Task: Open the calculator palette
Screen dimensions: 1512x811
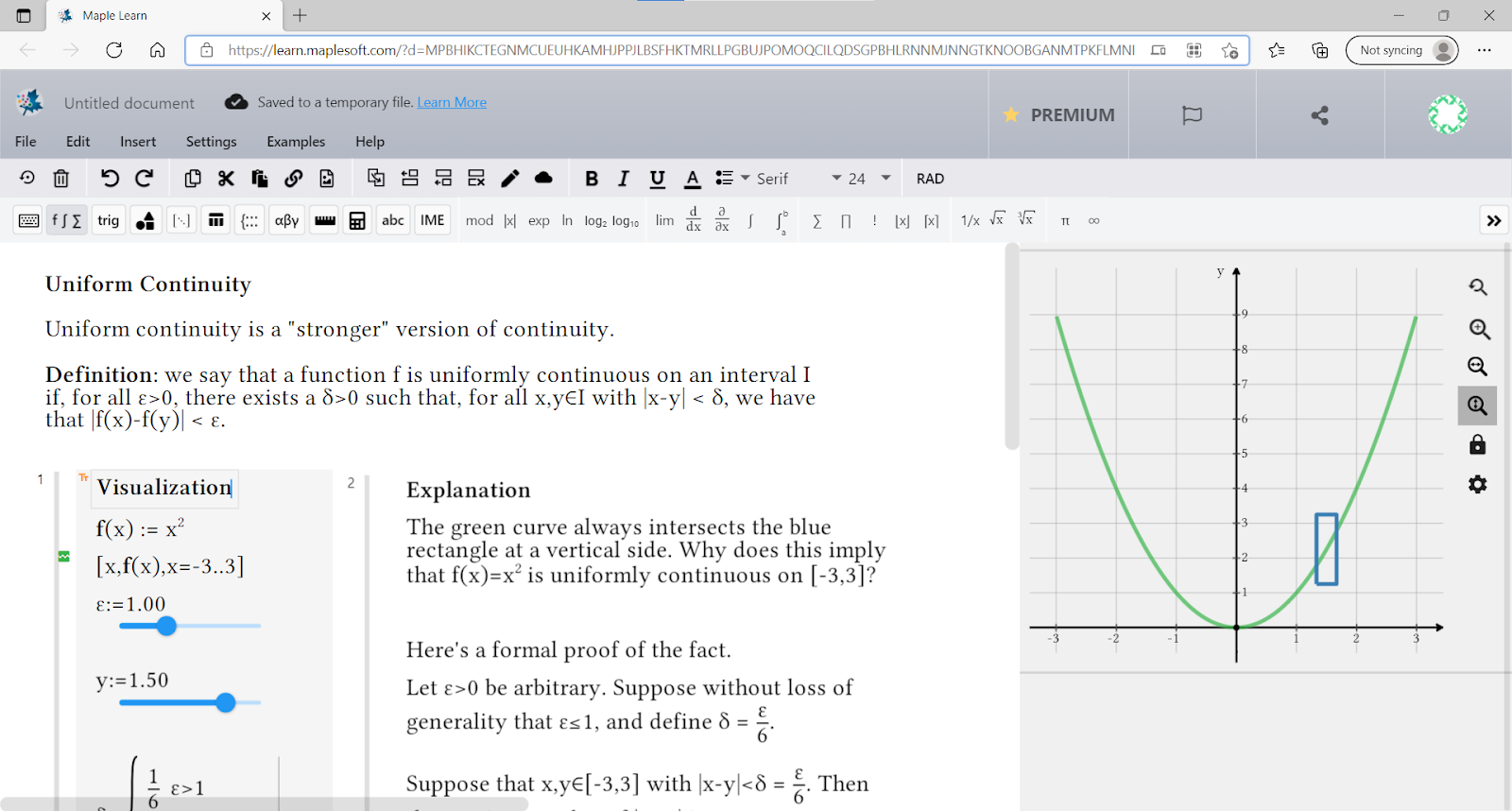Action: pos(357,220)
